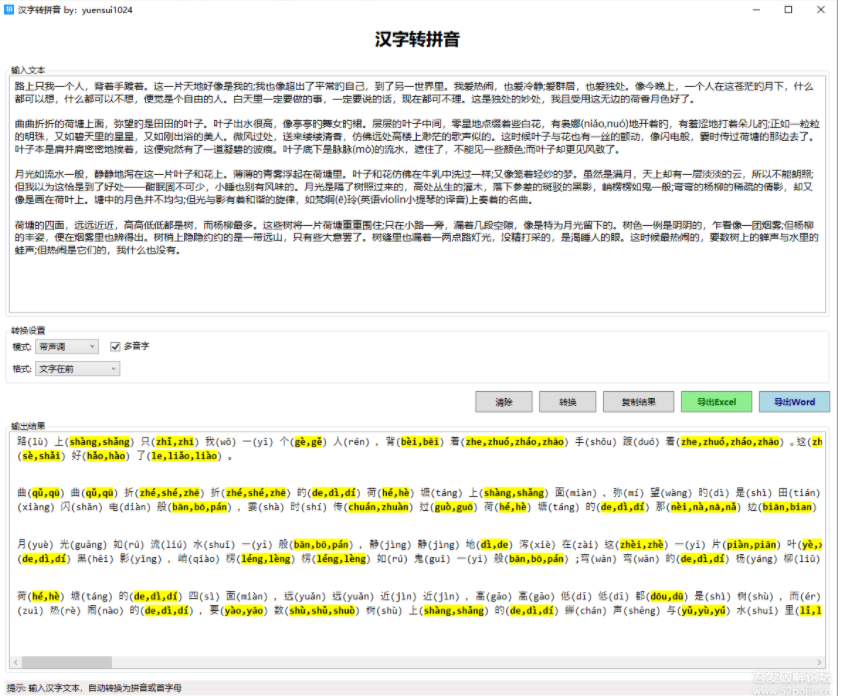Click the minimize button in the title bar
841x696 pixels.
pyautogui.click(x=755, y=10)
